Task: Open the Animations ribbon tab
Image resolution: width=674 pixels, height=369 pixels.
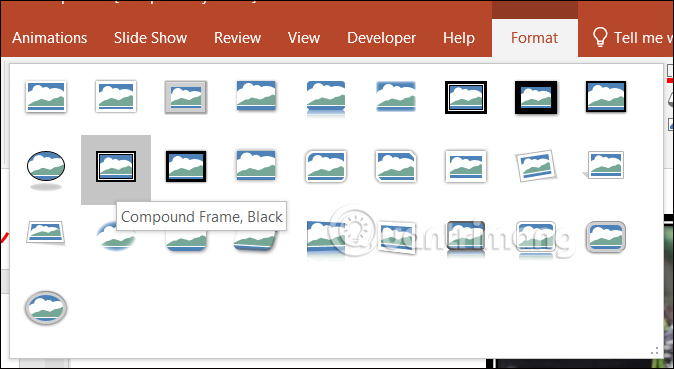Action: pos(49,38)
